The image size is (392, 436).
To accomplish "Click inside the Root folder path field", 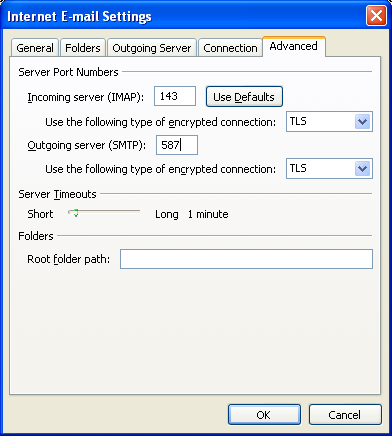I will (246, 259).
